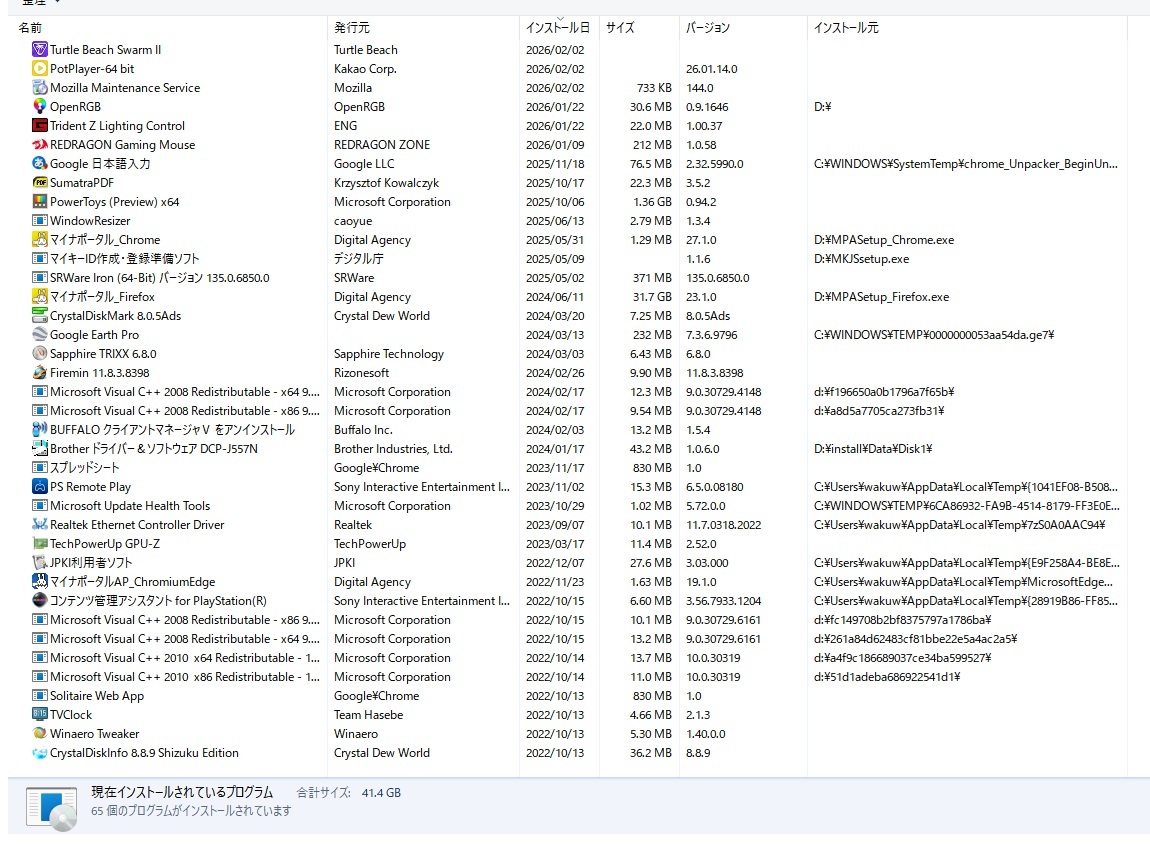The width and height of the screenshot is (1150, 861).
Task: Click install source D:¥MPASetup_Chrome.exe
Action: click(x=884, y=240)
